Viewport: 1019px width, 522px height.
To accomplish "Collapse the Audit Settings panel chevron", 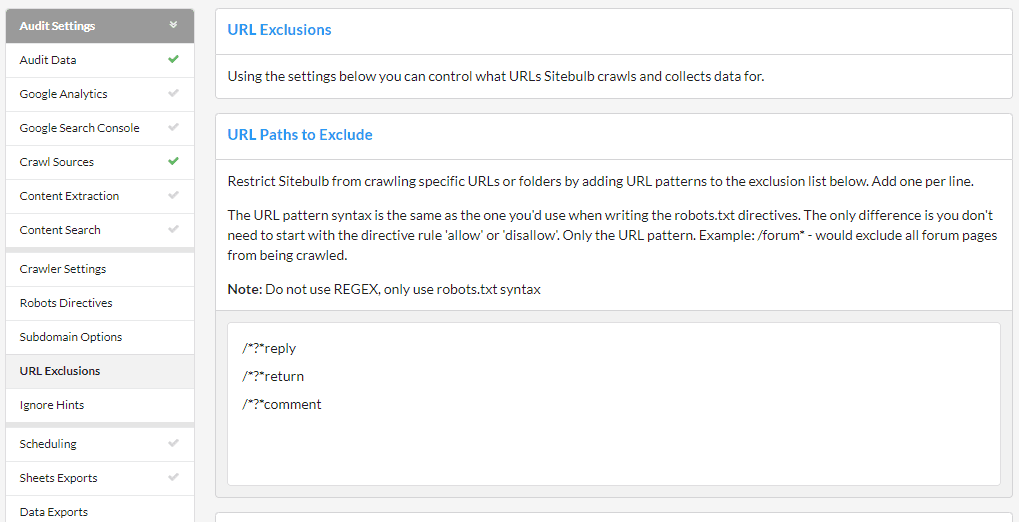I will (x=174, y=26).
